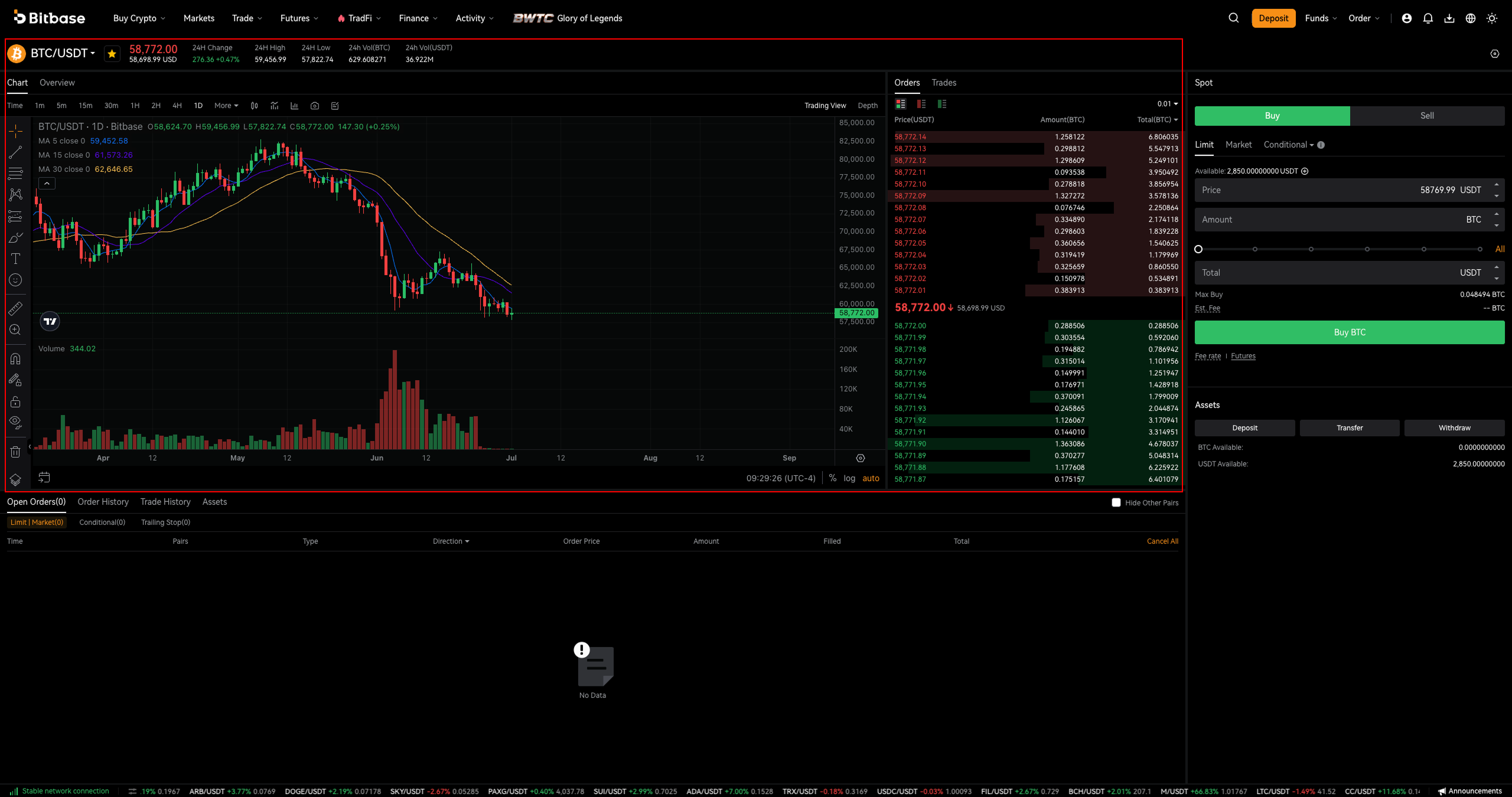Open the indicators icon in chart toolbar
The height and width of the screenshot is (797, 1512).
point(274,106)
